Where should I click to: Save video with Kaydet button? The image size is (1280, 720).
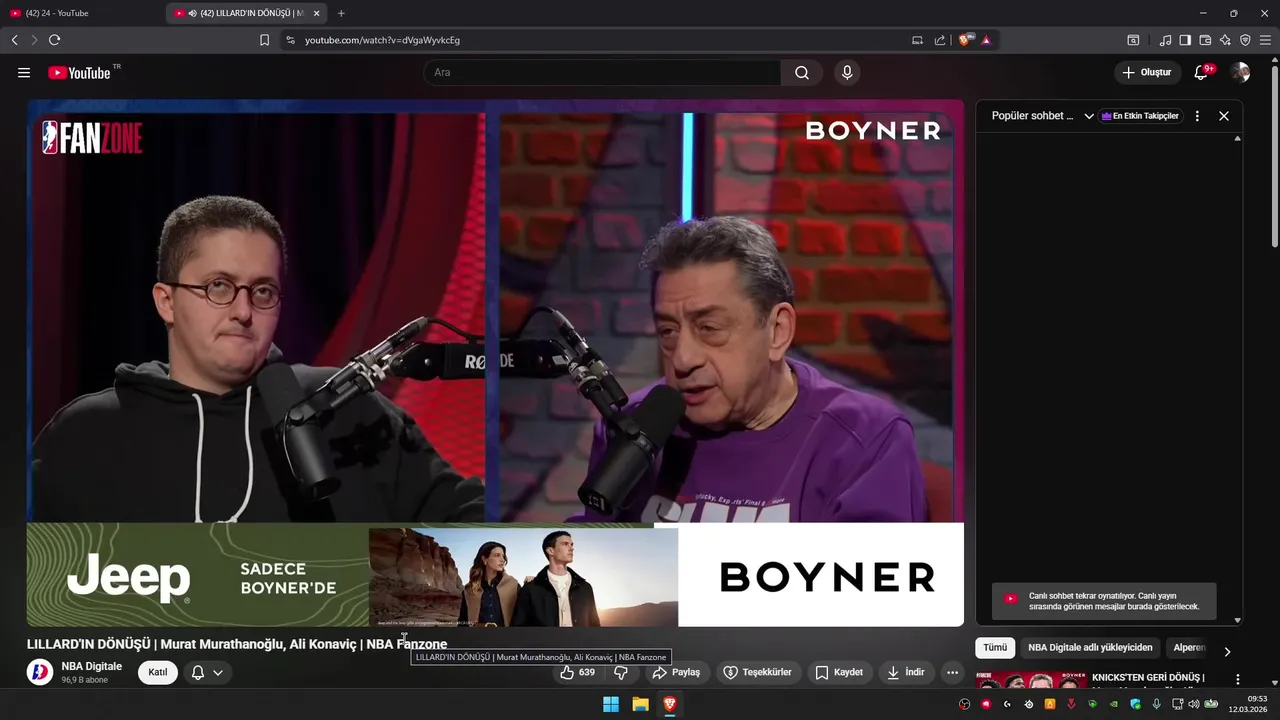coord(839,672)
